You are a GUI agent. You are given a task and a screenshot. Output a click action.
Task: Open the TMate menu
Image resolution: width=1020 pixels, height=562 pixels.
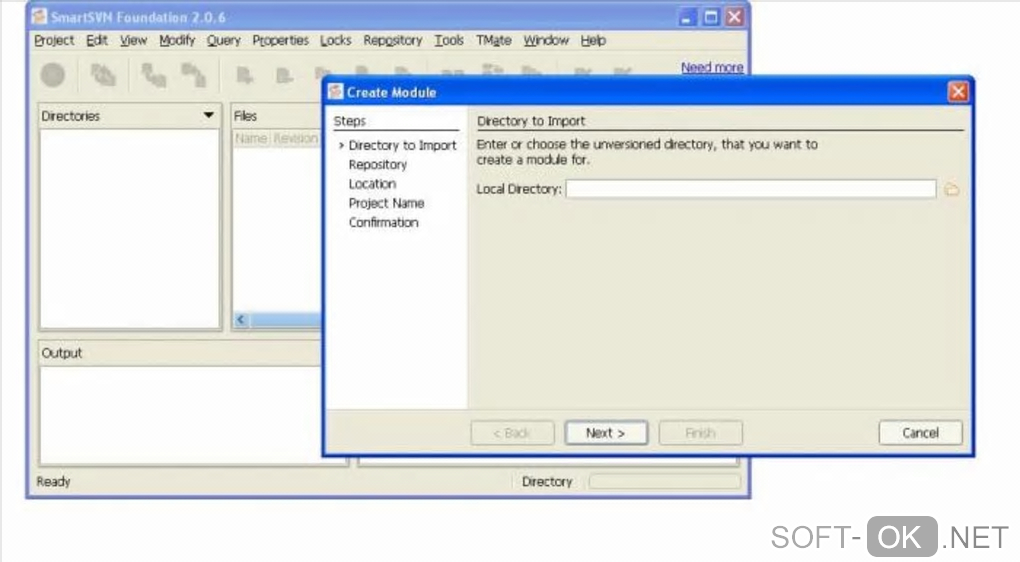click(x=494, y=40)
